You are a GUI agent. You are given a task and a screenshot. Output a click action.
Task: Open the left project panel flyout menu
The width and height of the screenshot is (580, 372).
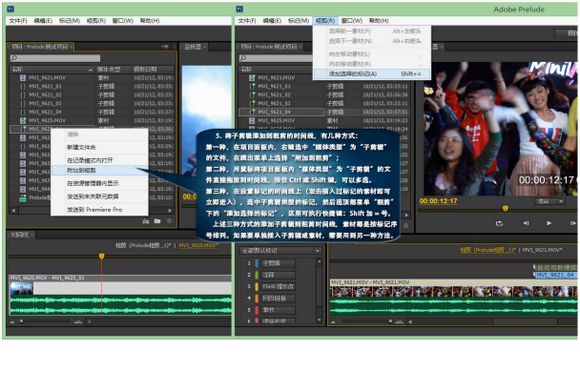(x=165, y=47)
